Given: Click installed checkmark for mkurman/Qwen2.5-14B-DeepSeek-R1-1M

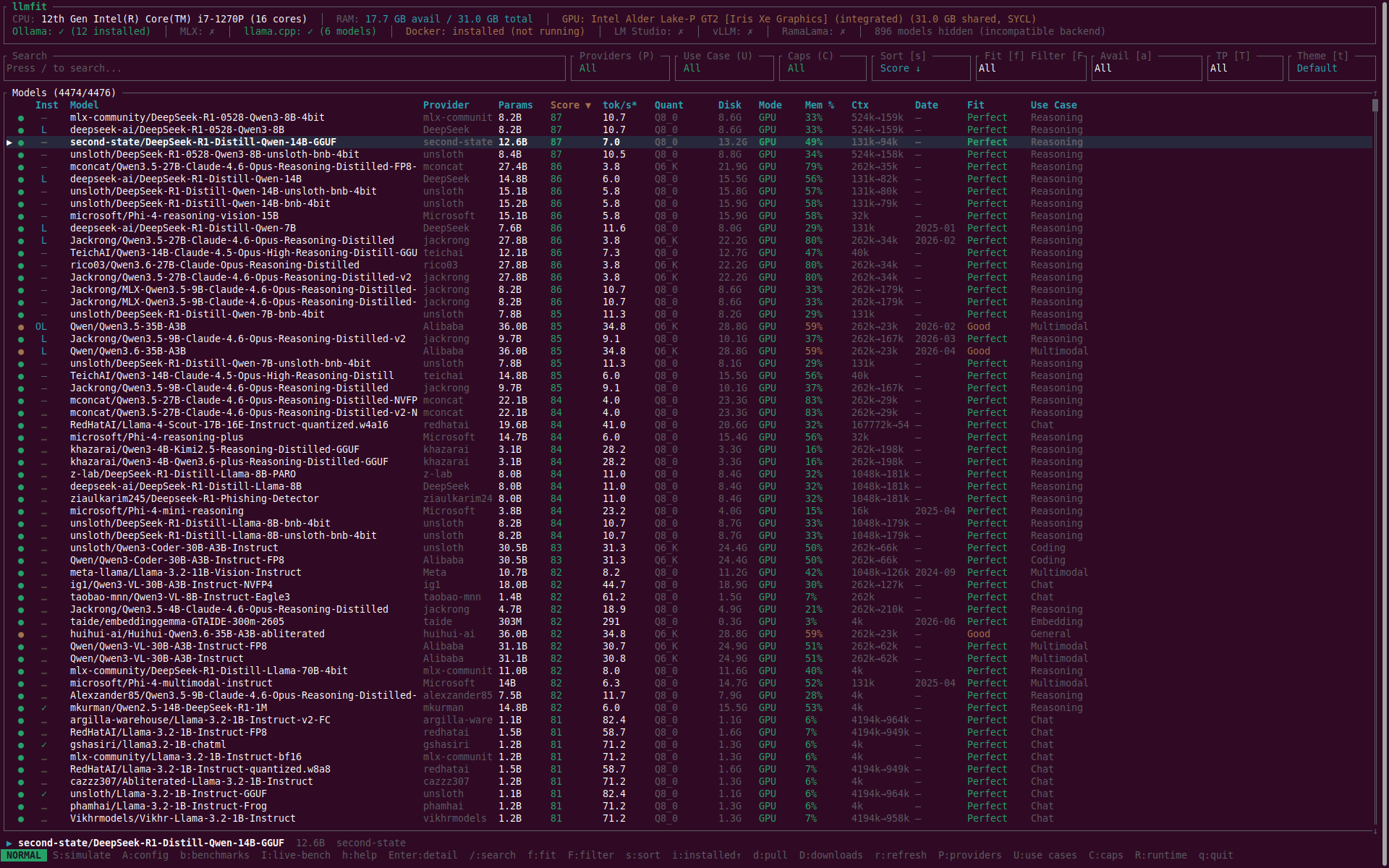Looking at the screenshot, I should click(x=44, y=707).
